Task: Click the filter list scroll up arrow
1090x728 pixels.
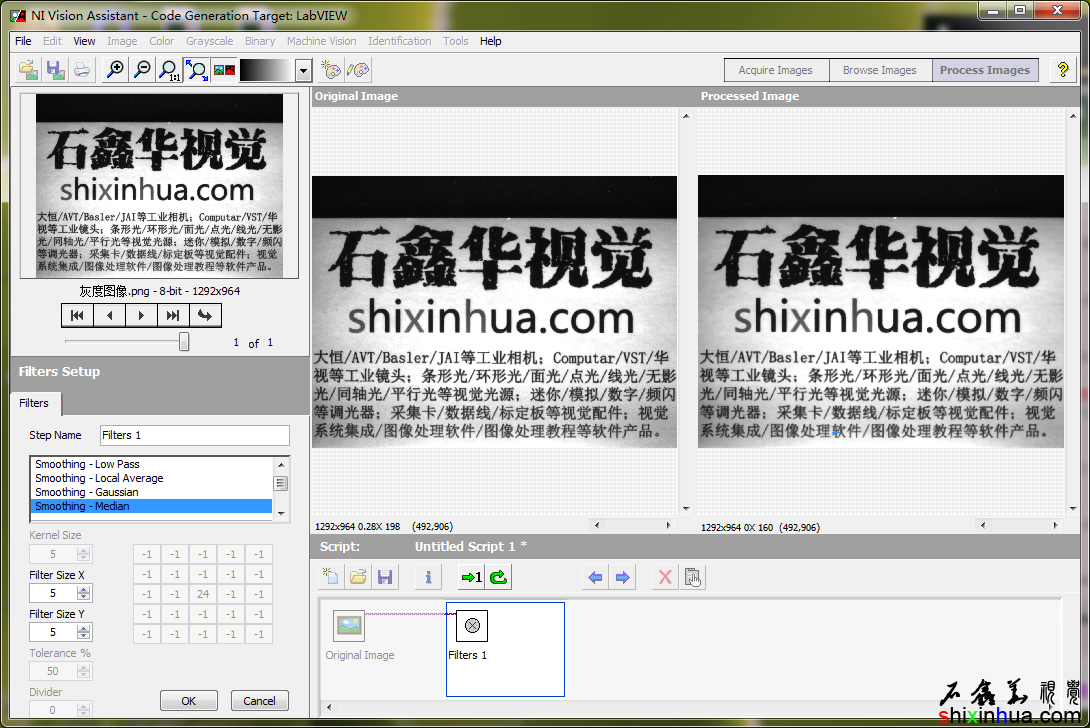Action: tap(281, 464)
